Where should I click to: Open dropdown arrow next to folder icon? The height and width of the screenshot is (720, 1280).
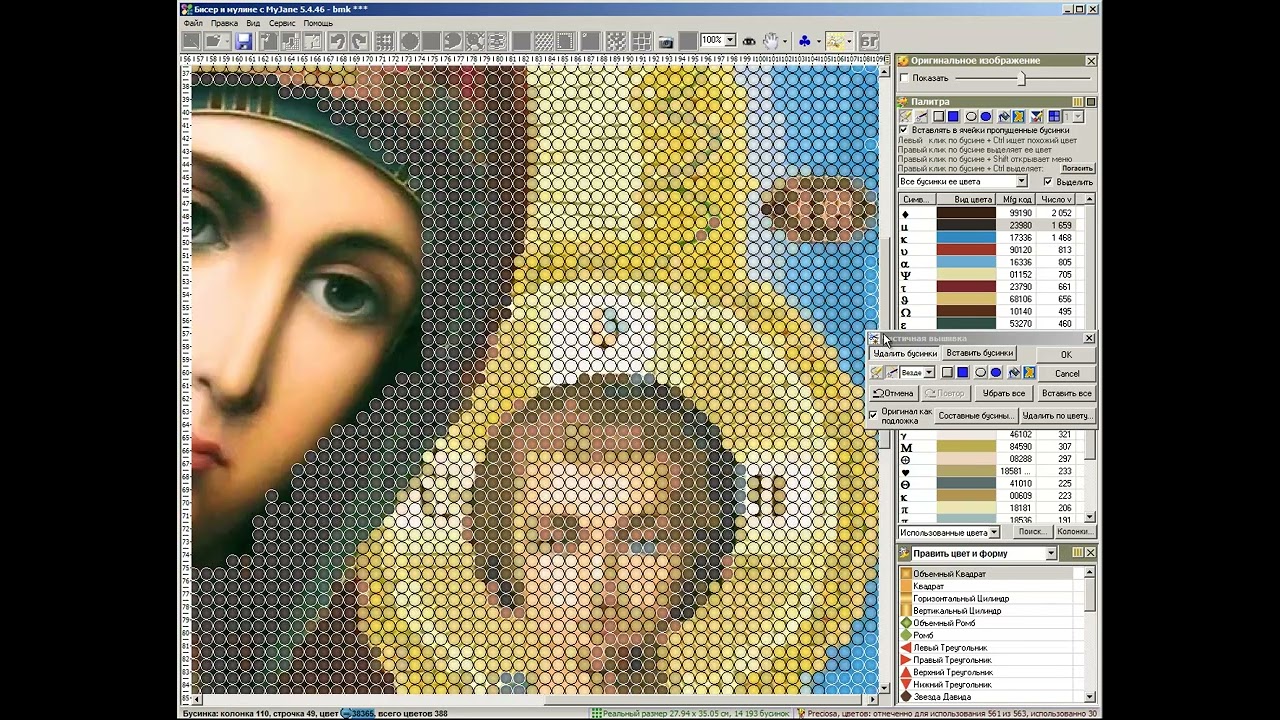[228, 41]
